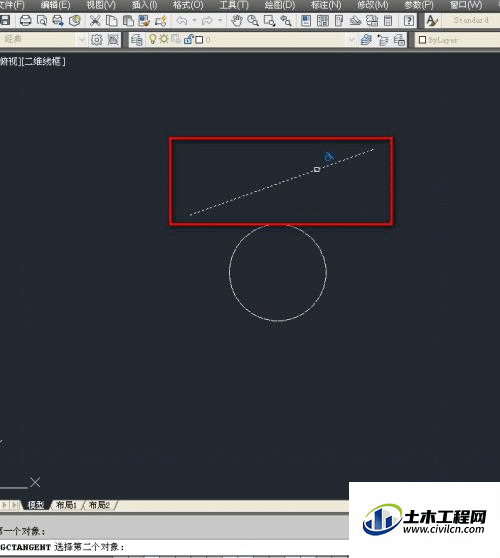Screen dimensions: 500x558
Task: Click the Plot printer icon
Action: coord(25,20)
